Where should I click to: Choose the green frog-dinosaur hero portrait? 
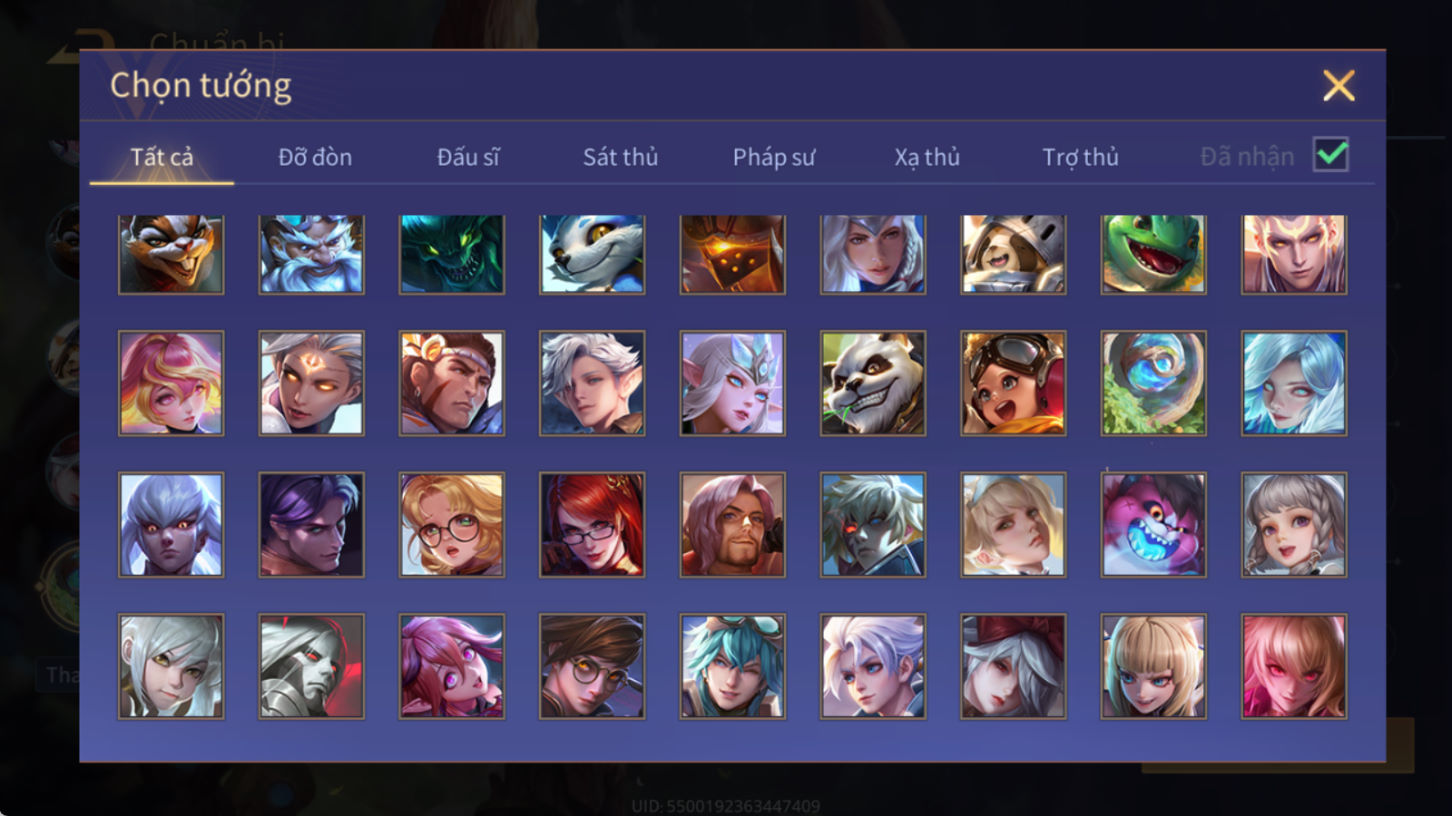1153,254
